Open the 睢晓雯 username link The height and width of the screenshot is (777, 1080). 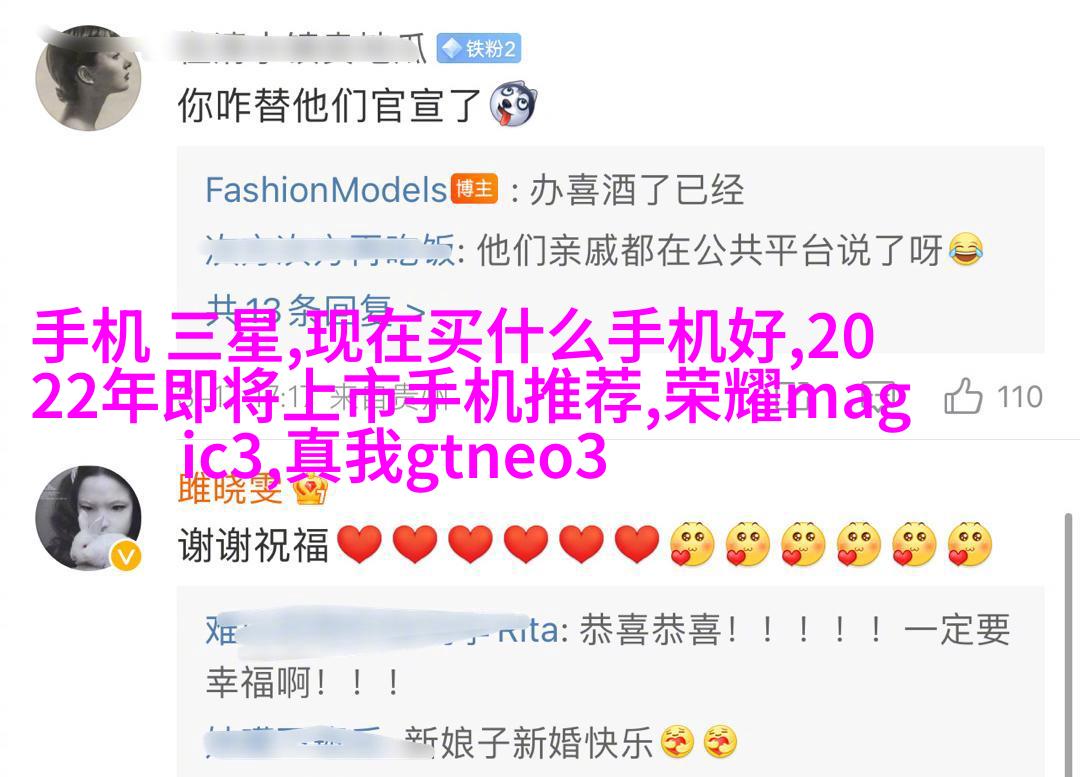click(x=231, y=490)
